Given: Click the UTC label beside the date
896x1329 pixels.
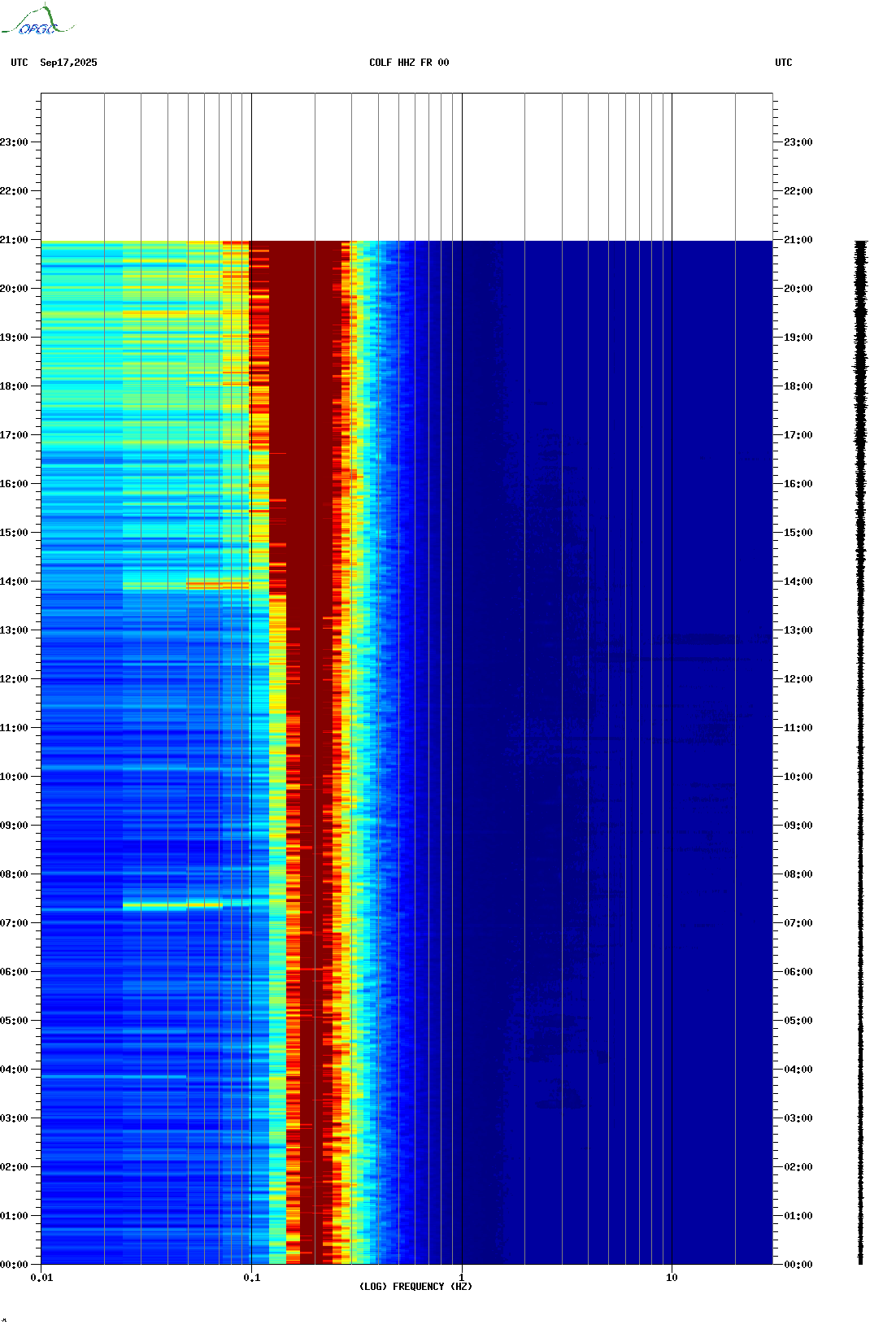Looking at the screenshot, I should (20, 63).
